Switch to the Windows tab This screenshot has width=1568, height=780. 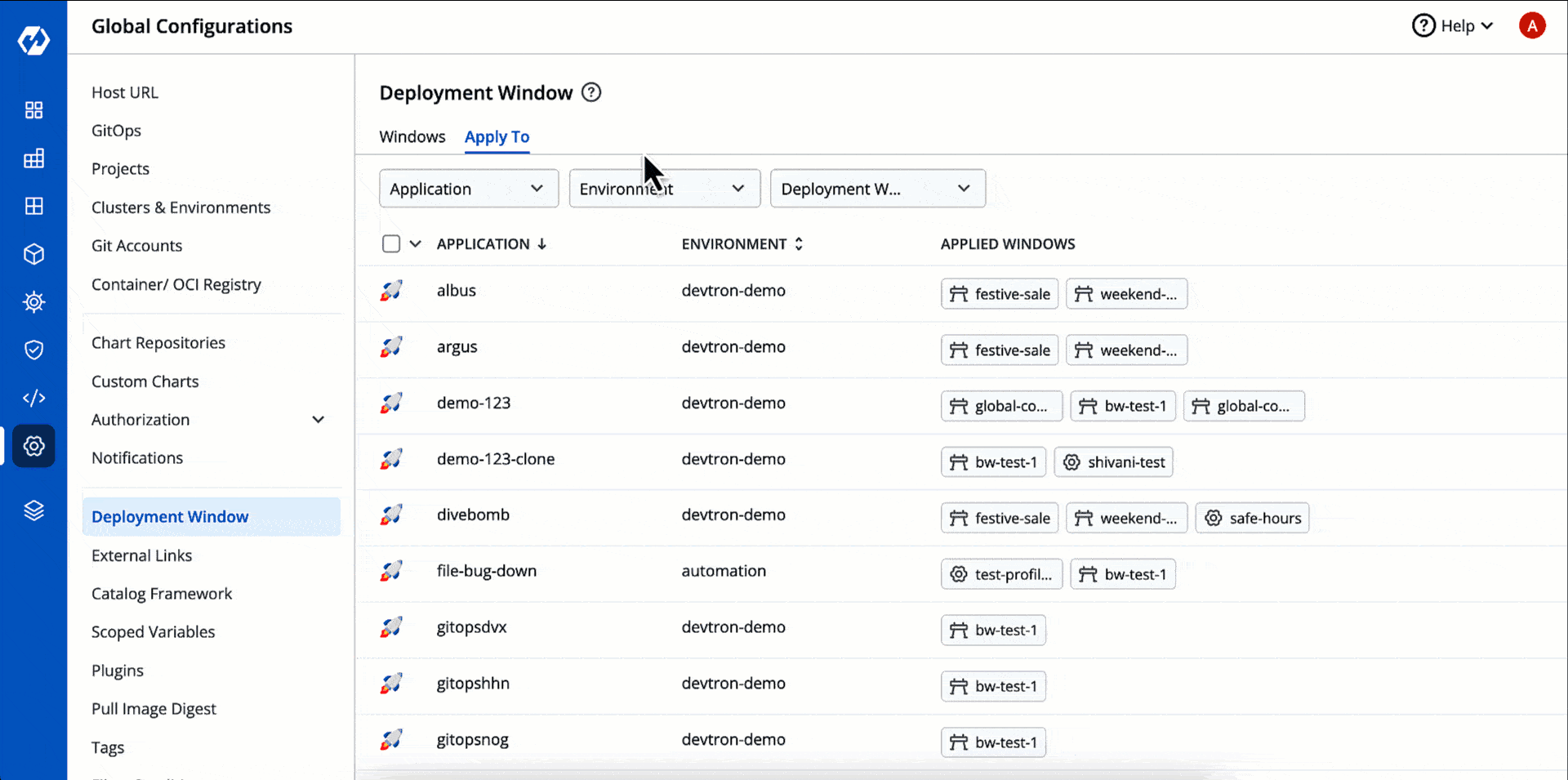[412, 136]
